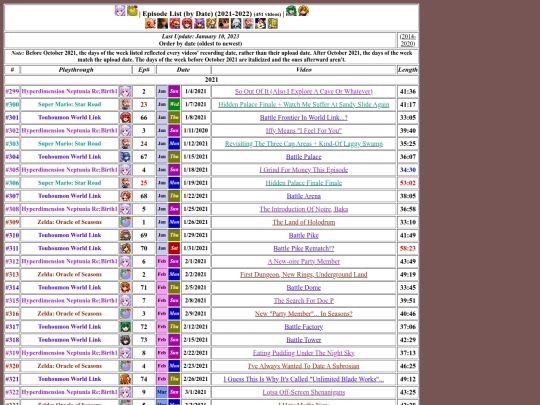Click the Neptune icon in row #299
Viewport: 540px width, 405px height.
coord(125,91)
